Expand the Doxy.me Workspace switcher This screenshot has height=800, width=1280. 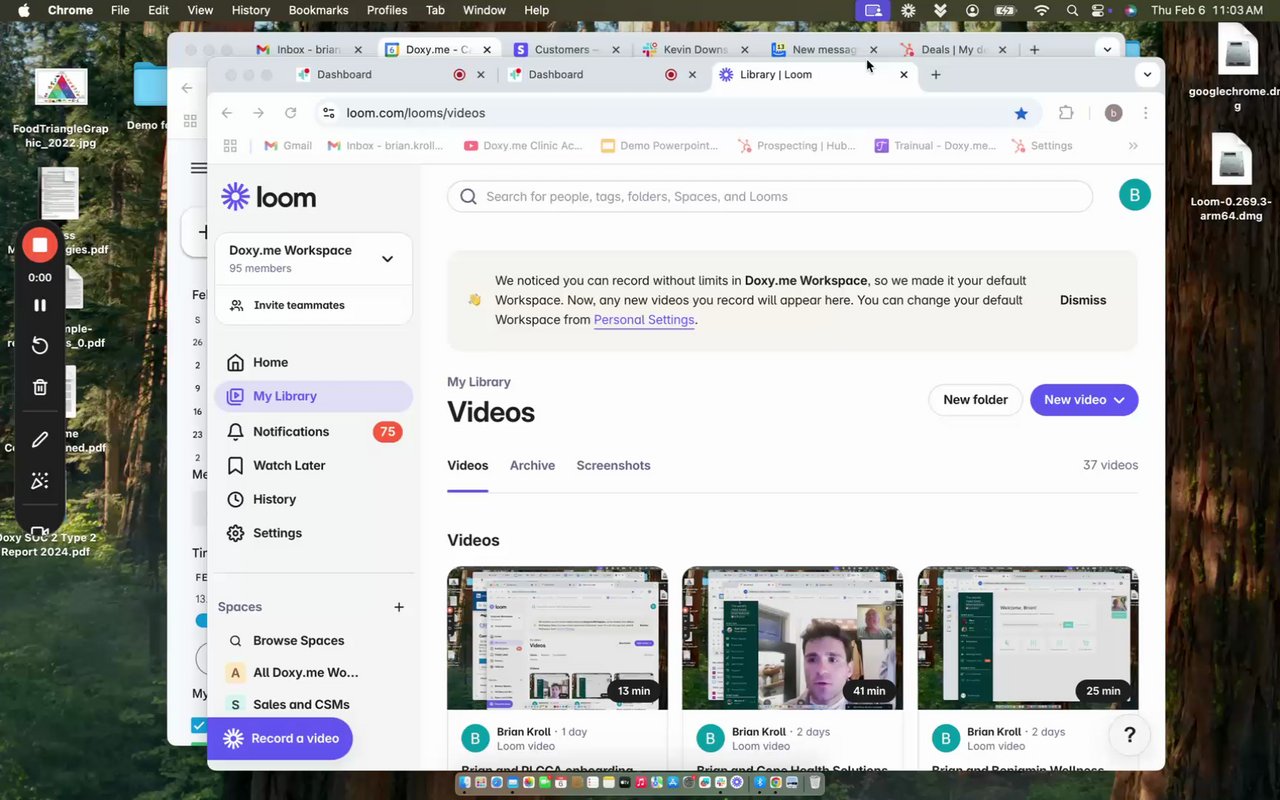[313, 259]
